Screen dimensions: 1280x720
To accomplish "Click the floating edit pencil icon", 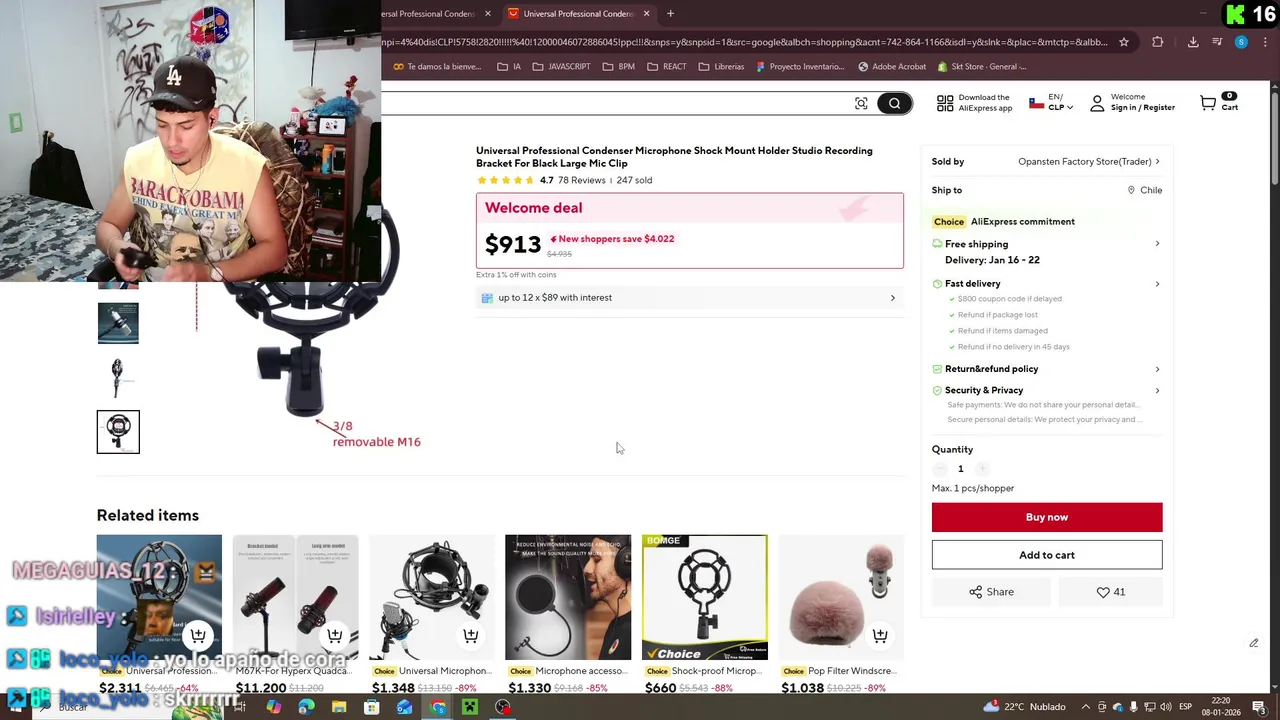I will pos(1254,643).
